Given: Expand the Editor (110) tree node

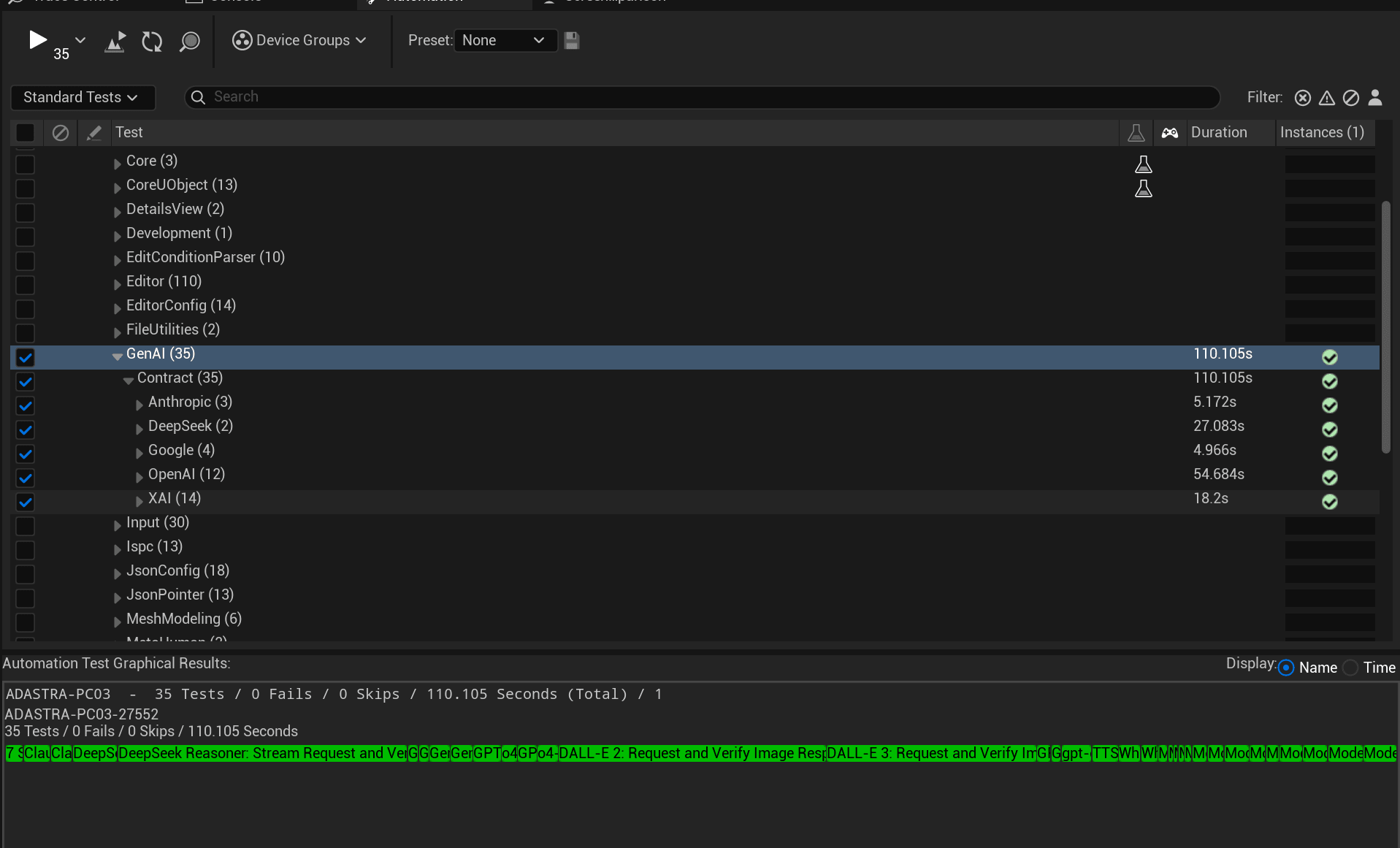Looking at the screenshot, I should click(118, 284).
